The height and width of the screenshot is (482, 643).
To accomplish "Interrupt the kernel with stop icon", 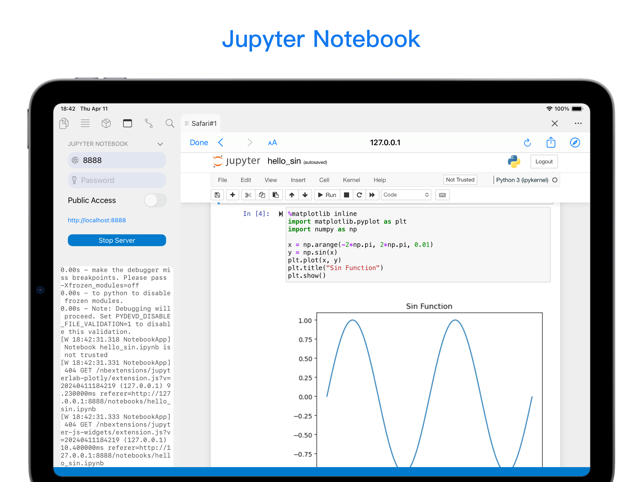I will [347, 195].
